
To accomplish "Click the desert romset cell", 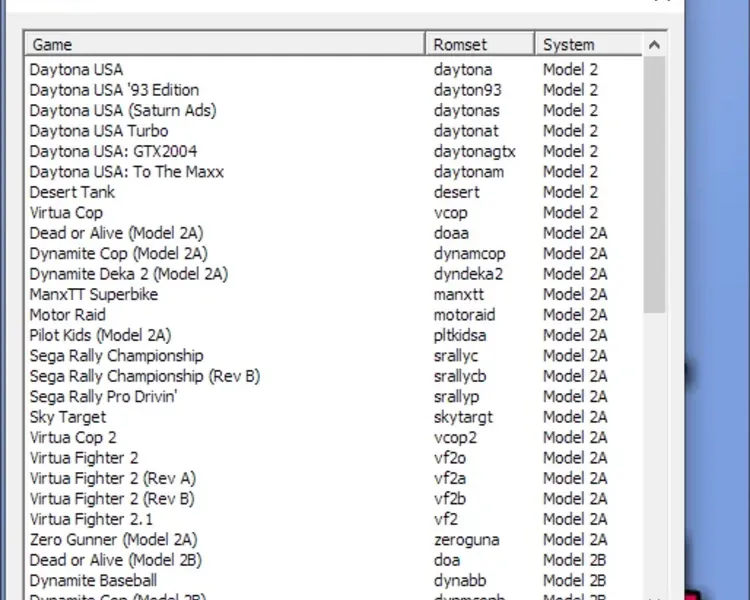I will (x=456, y=192).
